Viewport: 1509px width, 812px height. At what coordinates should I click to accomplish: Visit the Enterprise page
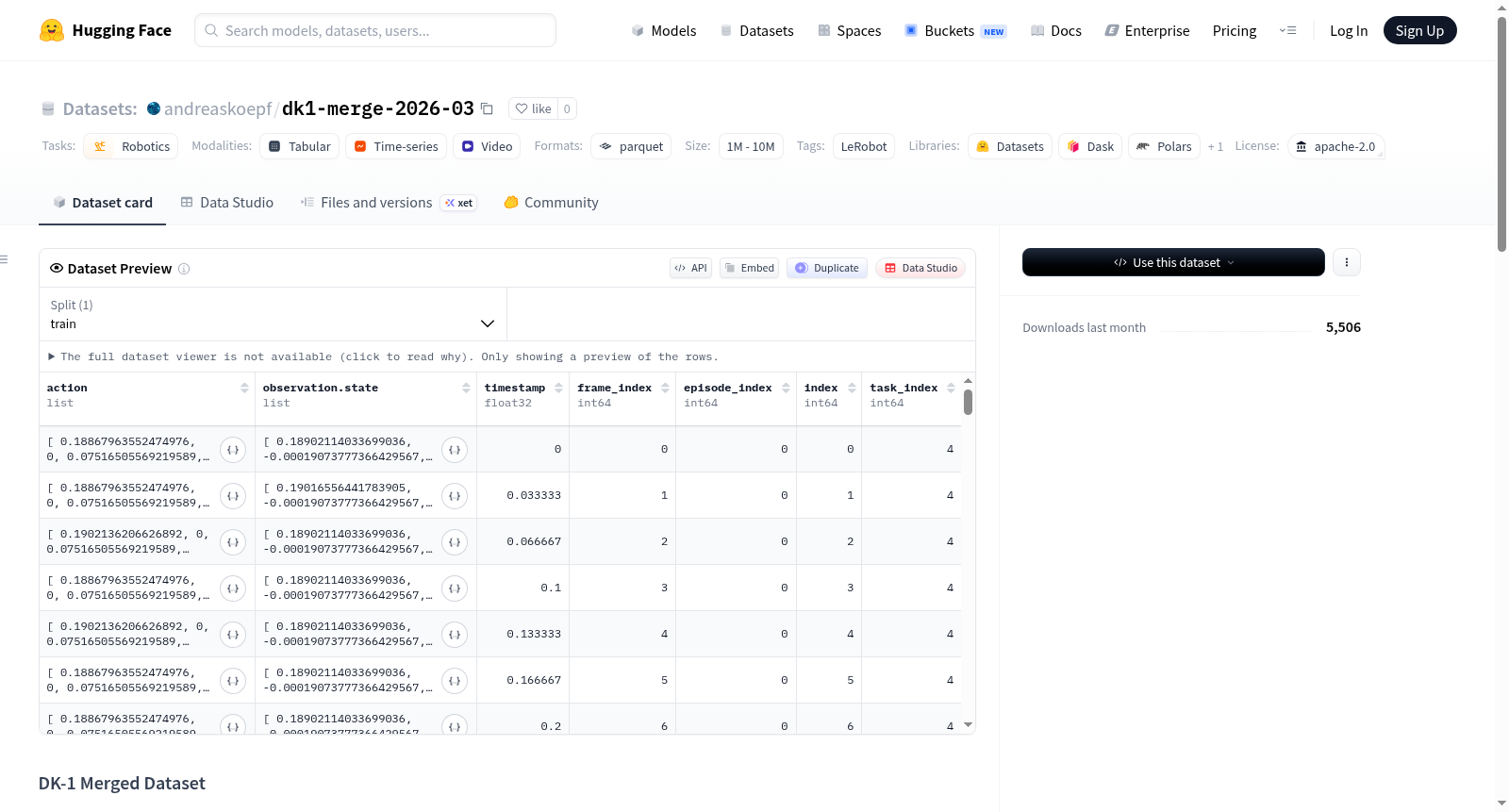(x=1147, y=30)
